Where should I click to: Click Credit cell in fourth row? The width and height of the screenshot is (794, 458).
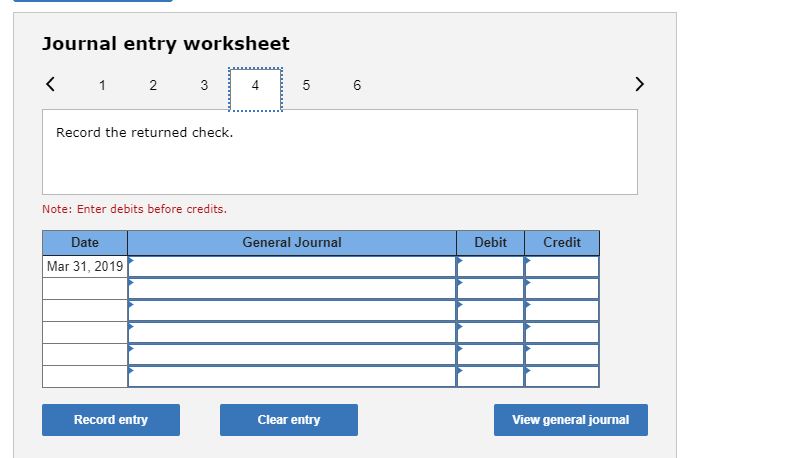click(562, 332)
